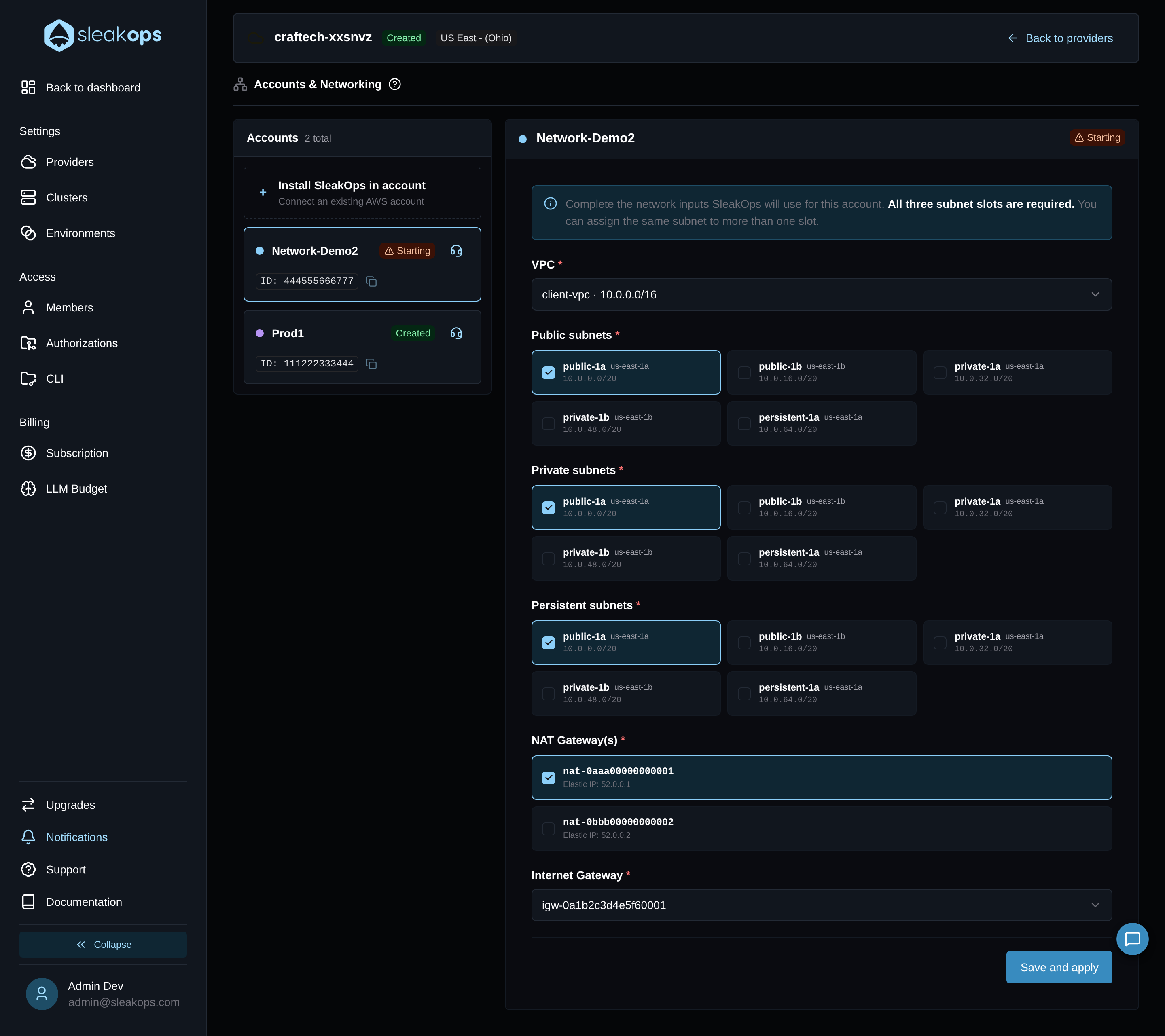Copy the Network-Demo2 account ID

click(371, 281)
